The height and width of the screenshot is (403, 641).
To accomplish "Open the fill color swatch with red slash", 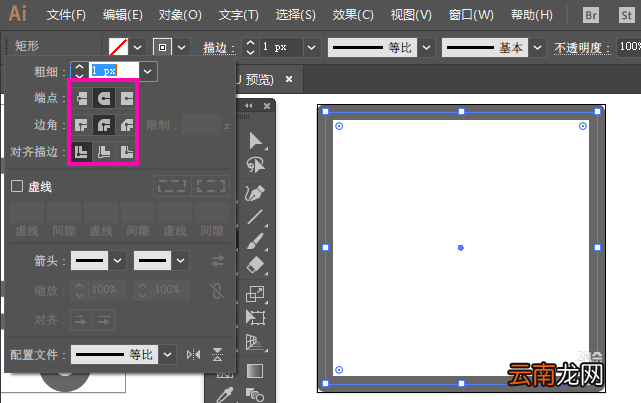I will coord(119,47).
